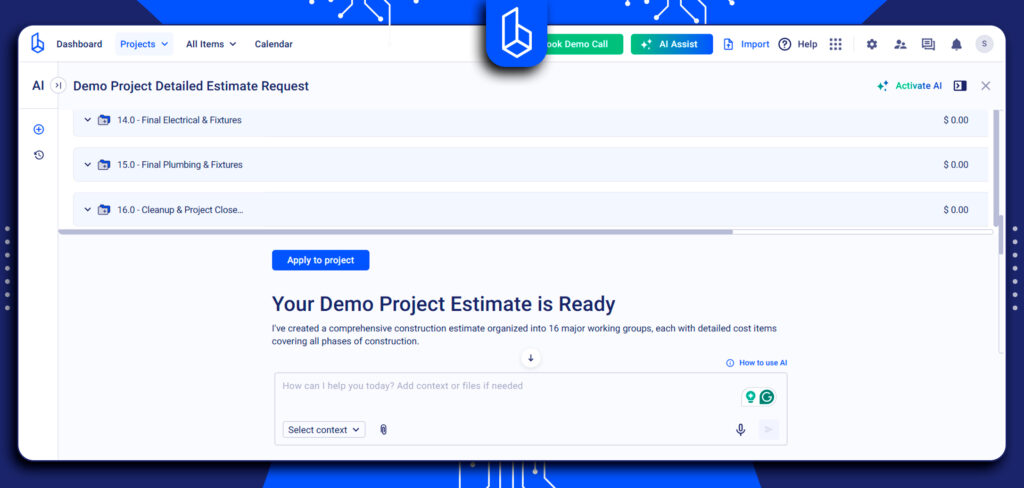Click the $ 0.00 amount for 16.0 group
Image resolution: width=1024 pixels, height=488 pixels.
pyautogui.click(x=955, y=210)
